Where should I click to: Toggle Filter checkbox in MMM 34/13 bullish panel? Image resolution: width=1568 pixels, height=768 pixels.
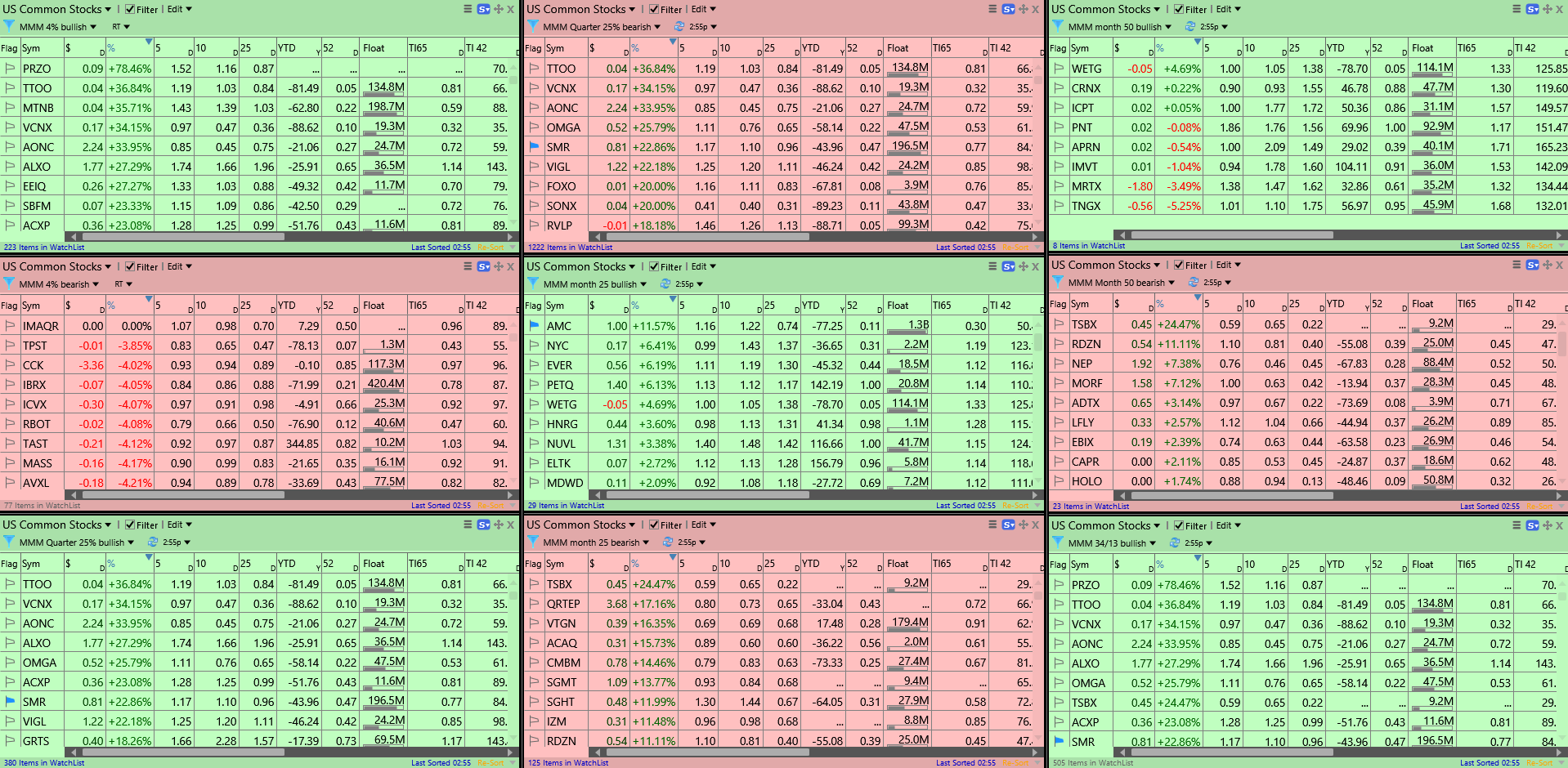point(1179,525)
